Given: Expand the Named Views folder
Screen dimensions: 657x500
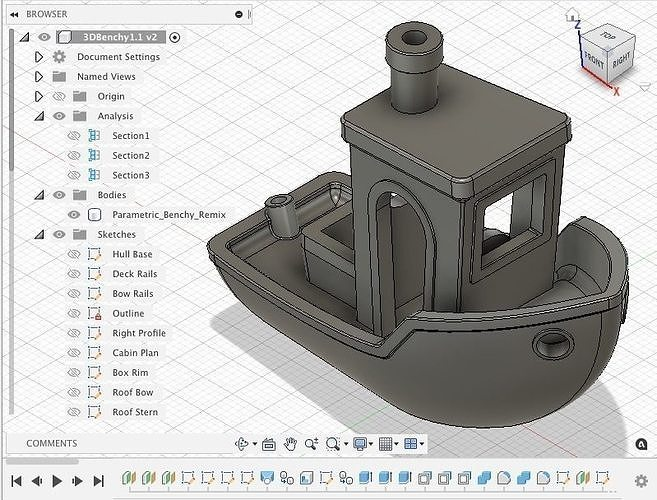Looking at the screenshot, I should point(39,76).
